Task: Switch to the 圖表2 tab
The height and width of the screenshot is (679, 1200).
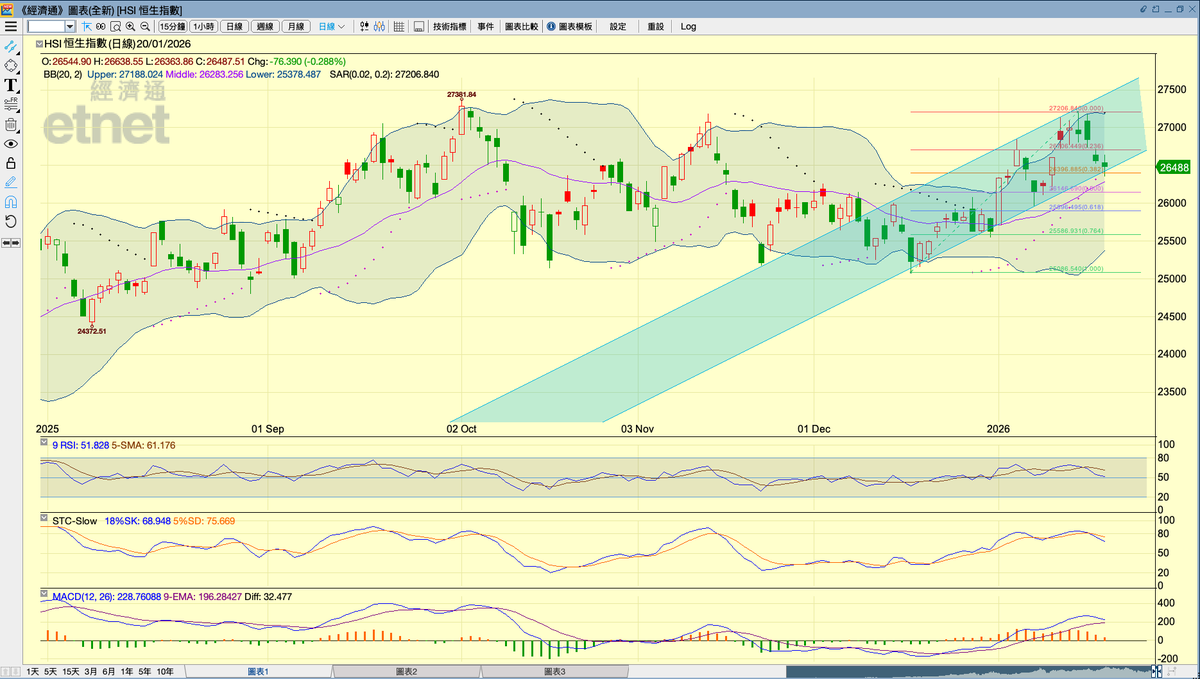Action: (x=407, y=671)
